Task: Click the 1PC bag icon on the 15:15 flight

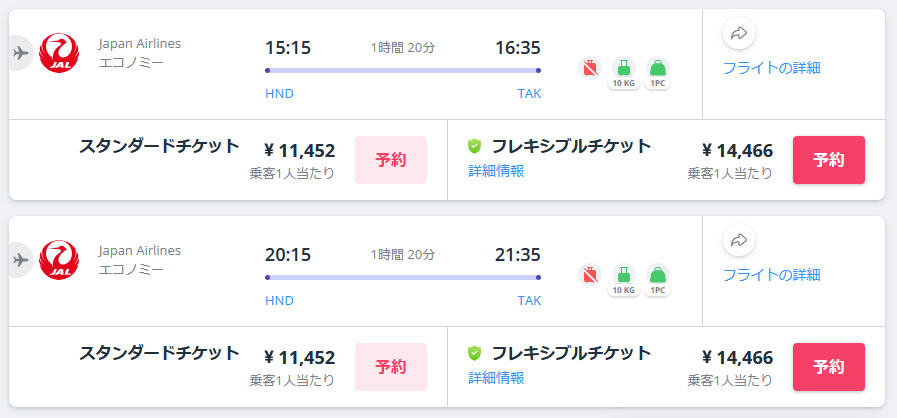Action: [x=658, y=70]
